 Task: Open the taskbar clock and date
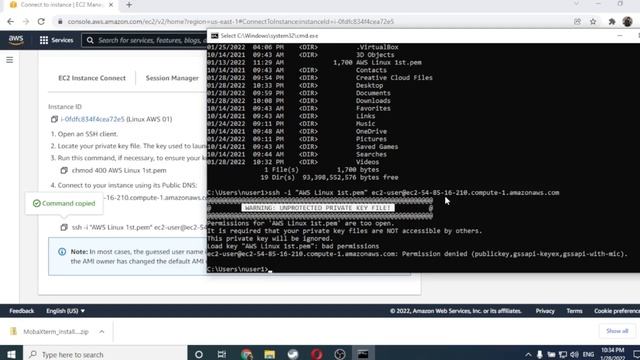pos(613,354)
